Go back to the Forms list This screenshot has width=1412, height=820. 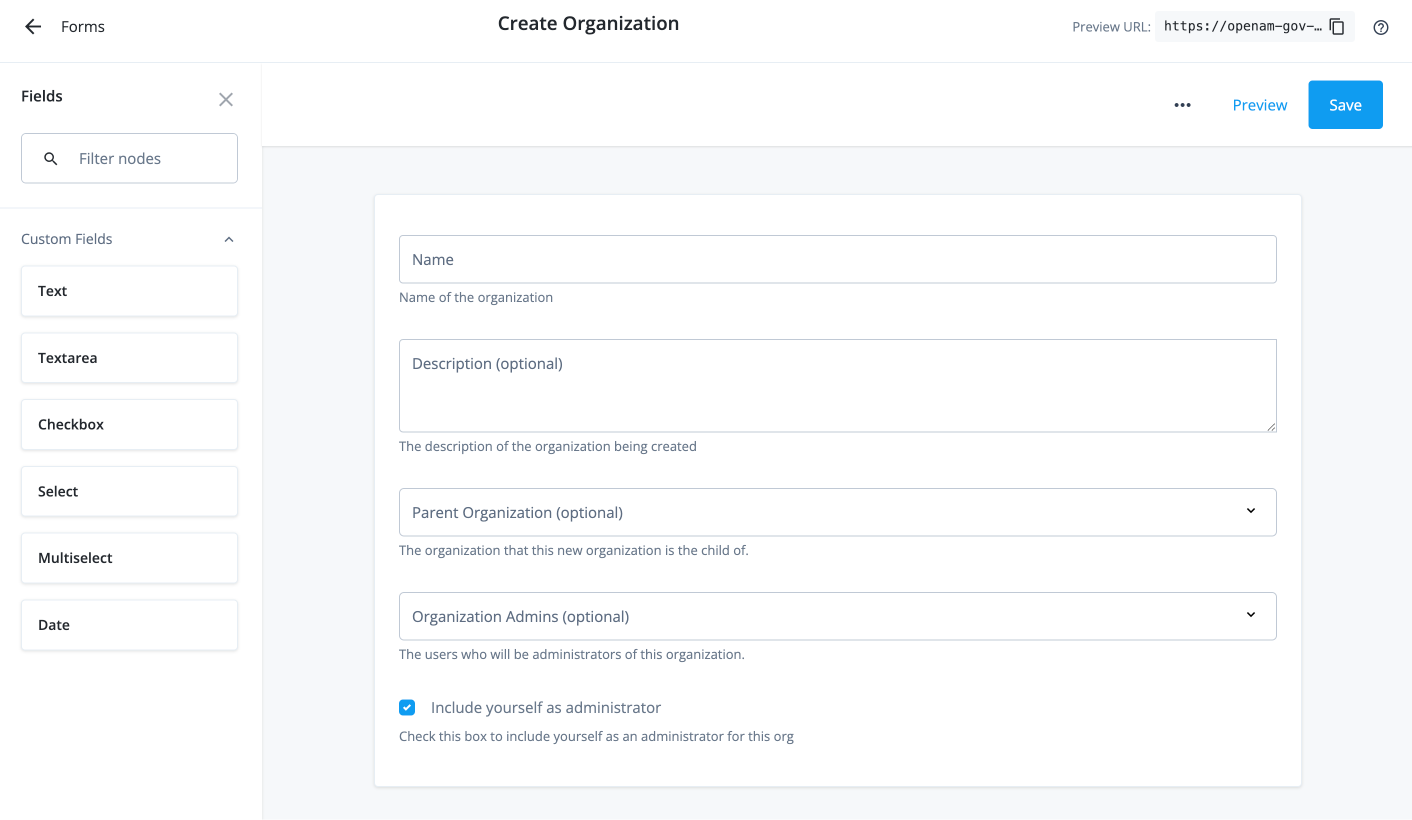click(x=32, y=27)
